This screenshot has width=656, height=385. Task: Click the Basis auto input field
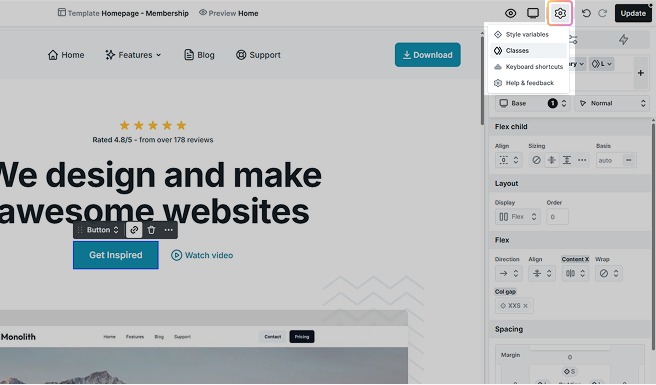[x=609, y=160]
